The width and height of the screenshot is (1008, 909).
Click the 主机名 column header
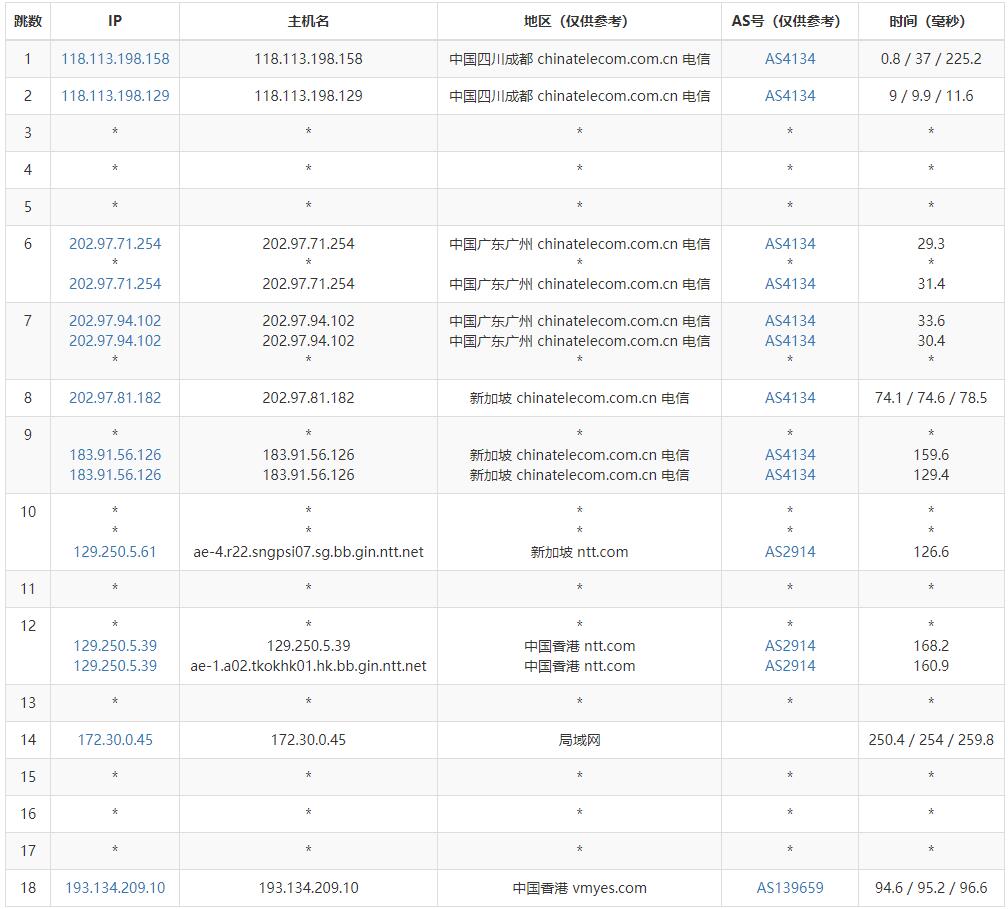pos(309,21)
